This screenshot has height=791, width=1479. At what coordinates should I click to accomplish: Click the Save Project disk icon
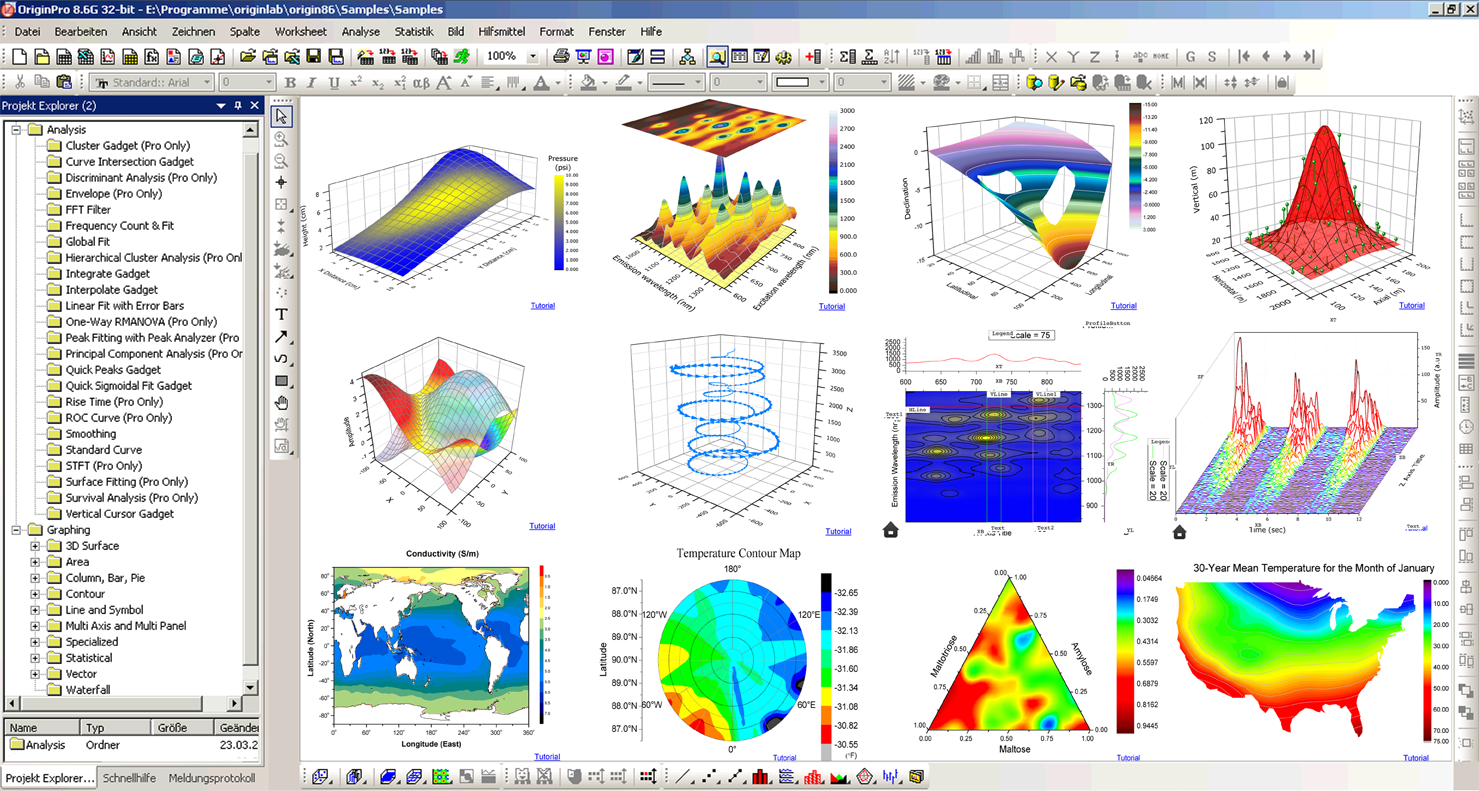pyautogui.click(x=313, y=57)
